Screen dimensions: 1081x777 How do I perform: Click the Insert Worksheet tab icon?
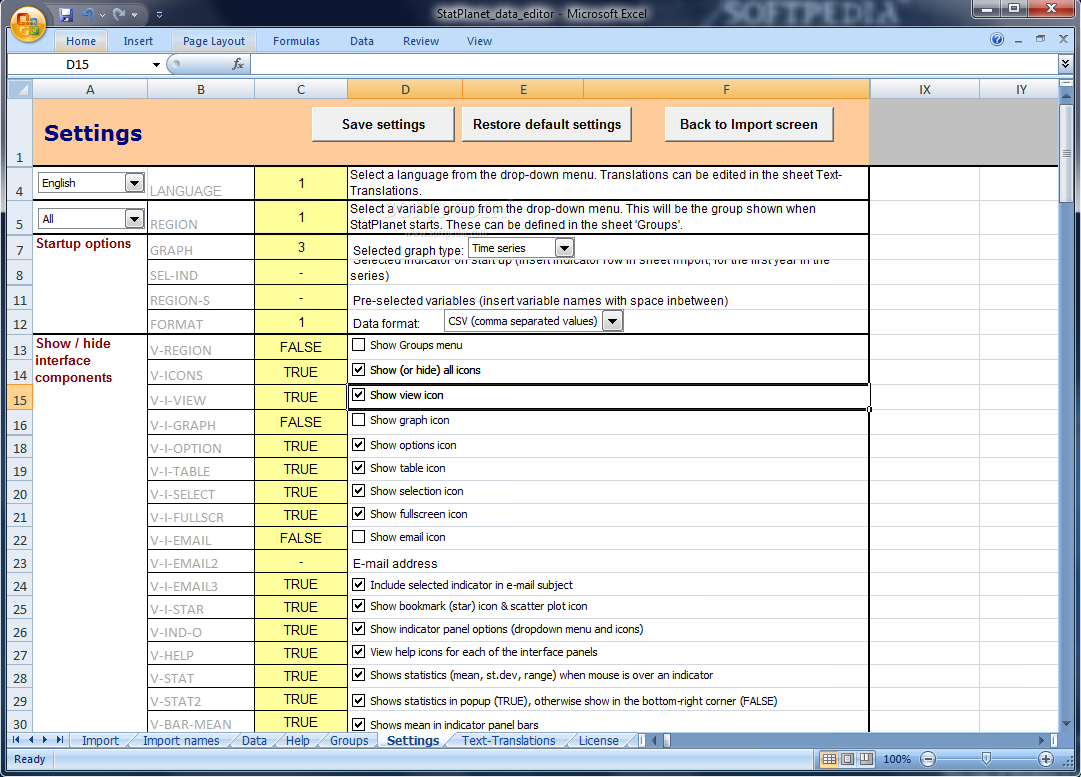[x=642, y=740]
